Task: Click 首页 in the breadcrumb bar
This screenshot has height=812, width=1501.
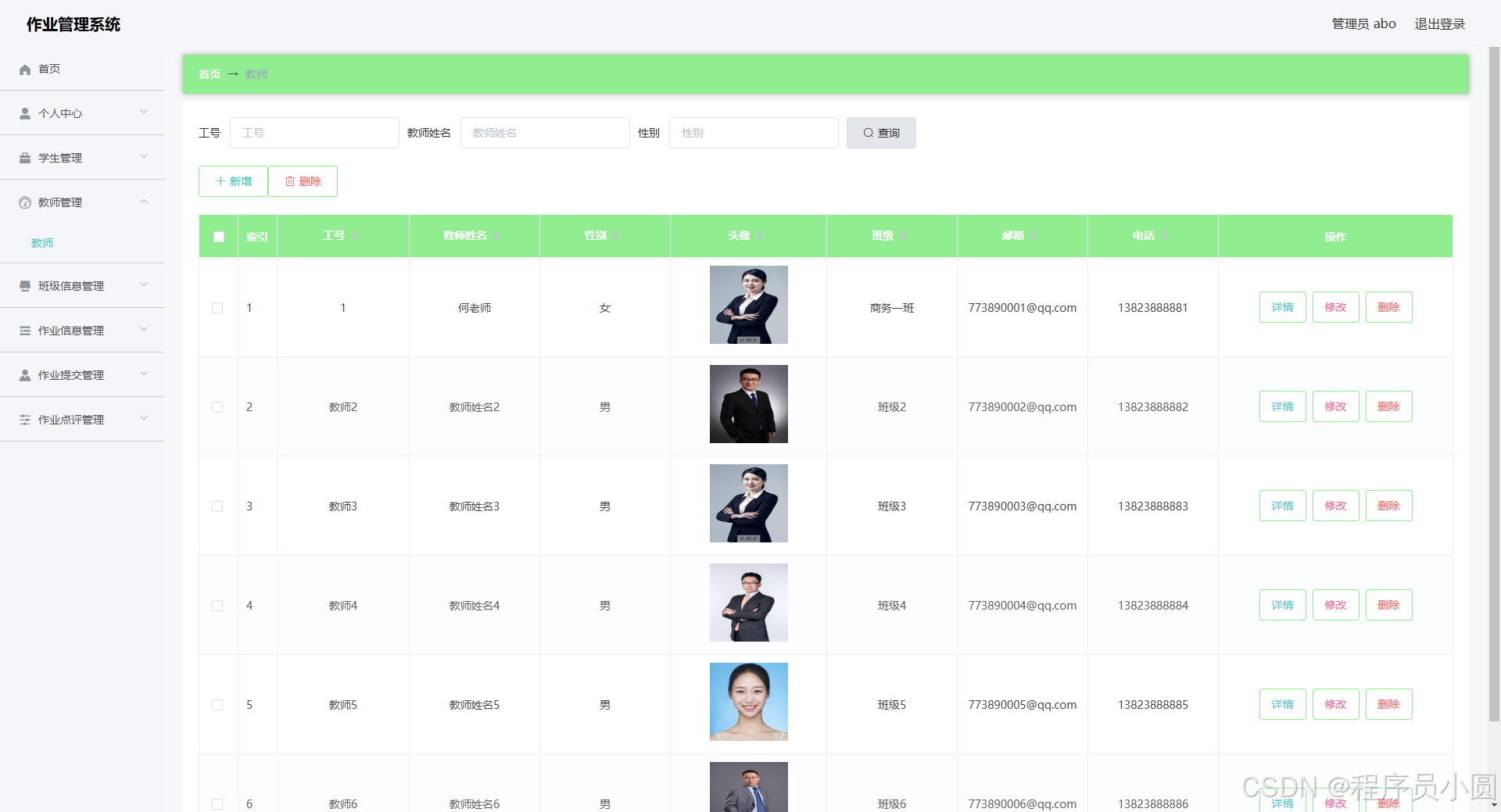Action: 210,75
